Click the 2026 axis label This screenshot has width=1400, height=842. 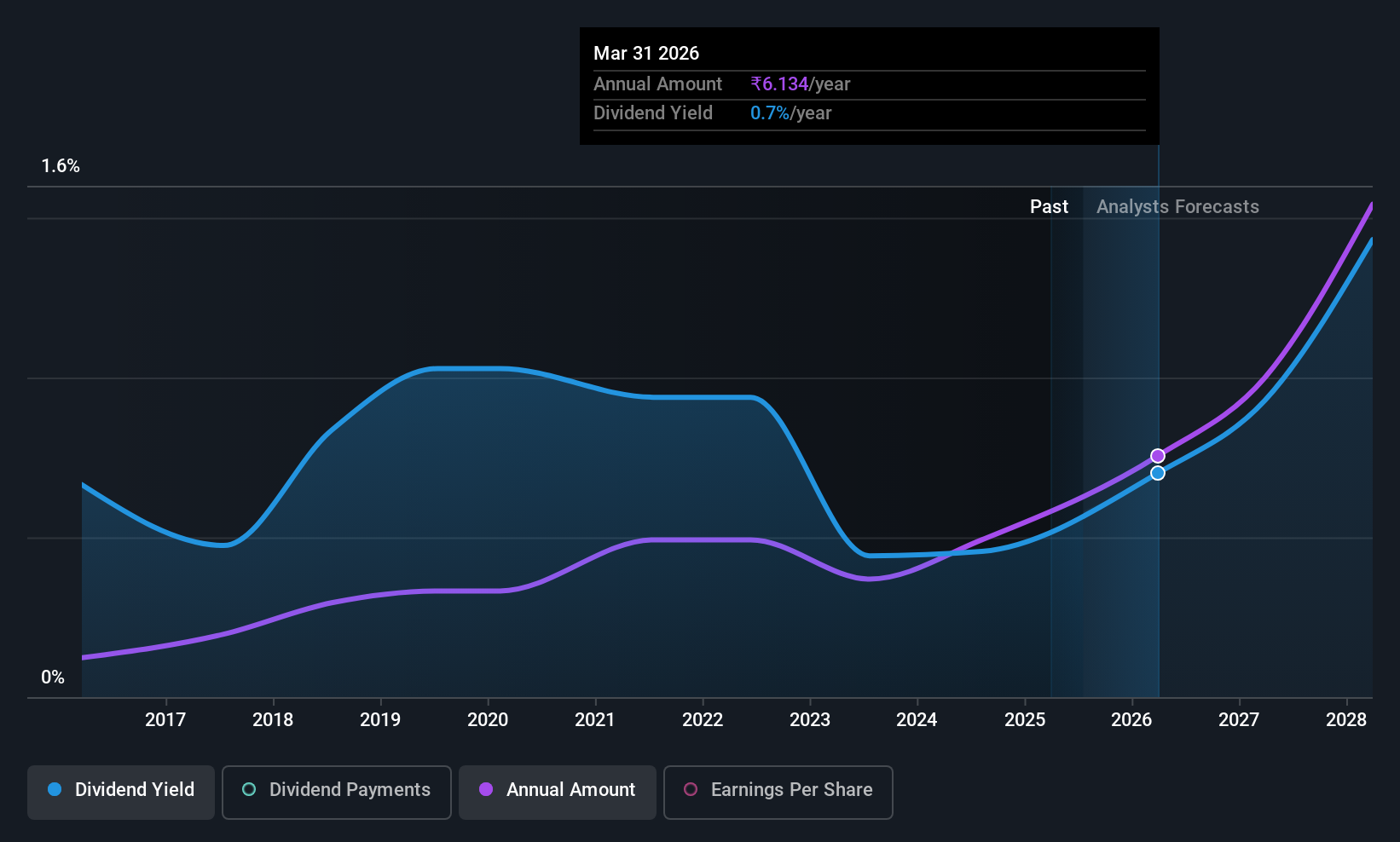tap(1131, 720)
